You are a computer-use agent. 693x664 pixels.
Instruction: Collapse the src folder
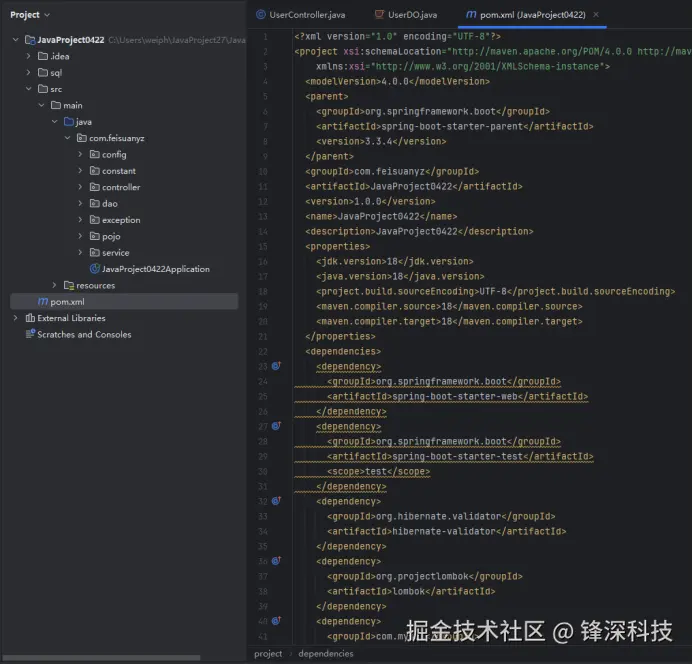pyautogui.click(x=29, y=89)
